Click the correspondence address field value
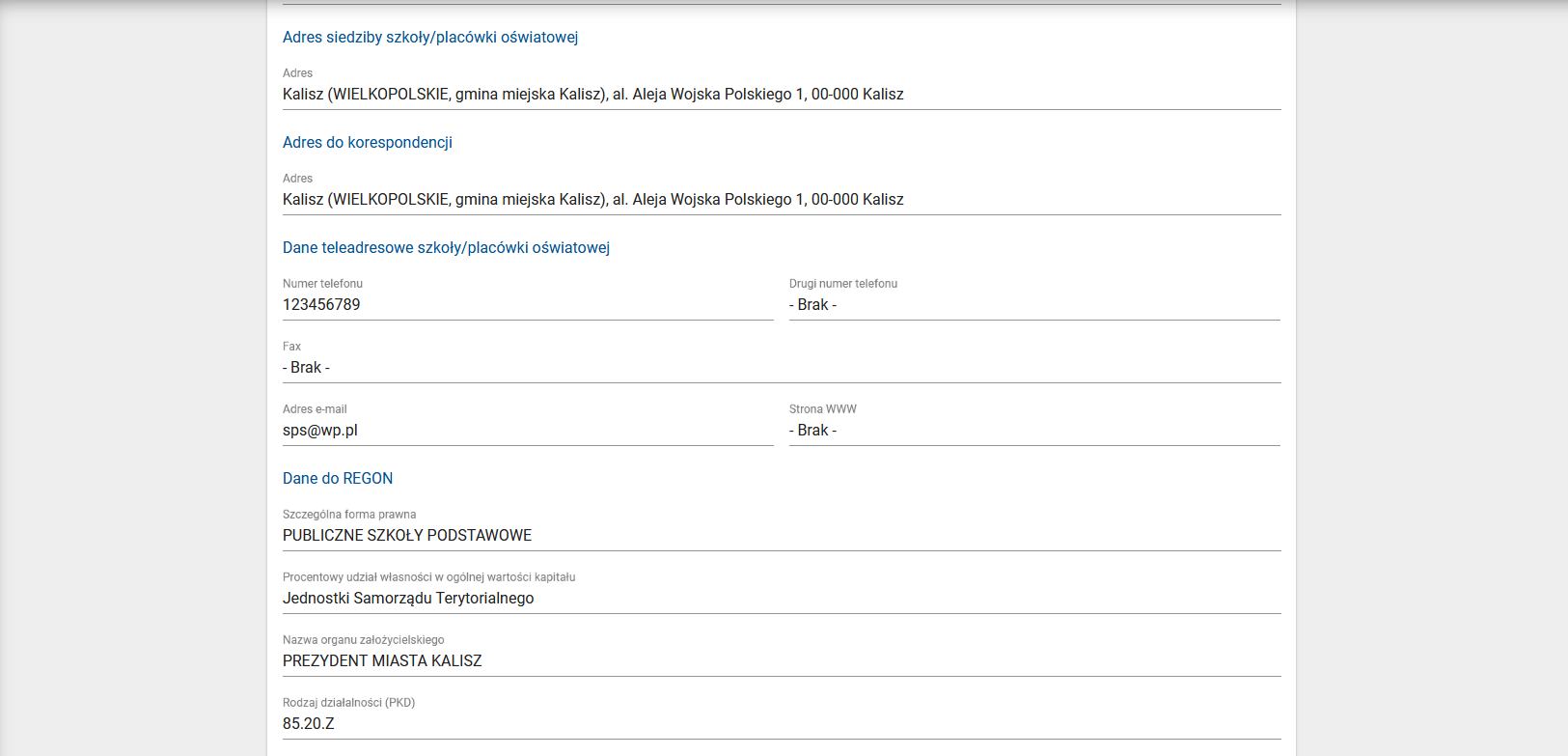 (592, 200)
